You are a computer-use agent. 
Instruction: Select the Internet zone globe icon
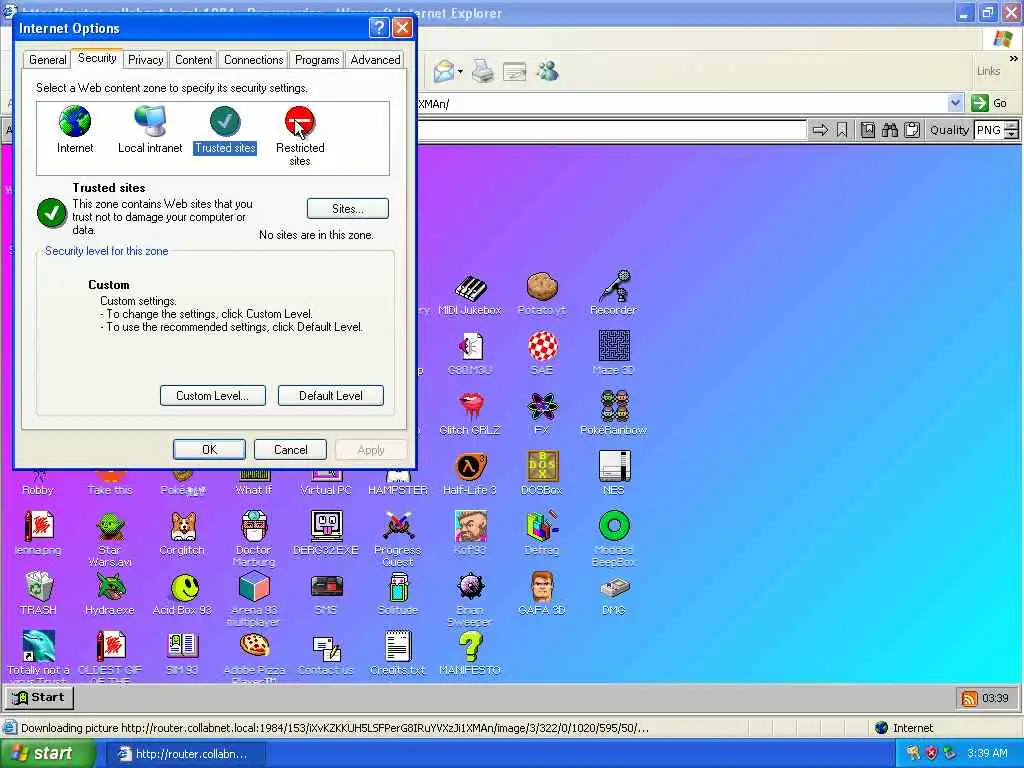tap(74, 121)
